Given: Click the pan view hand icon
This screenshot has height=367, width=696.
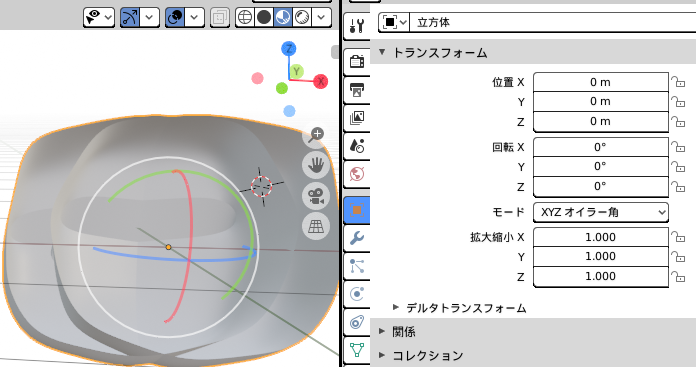Looking at the screenshot, I should [x=316, y=166].
